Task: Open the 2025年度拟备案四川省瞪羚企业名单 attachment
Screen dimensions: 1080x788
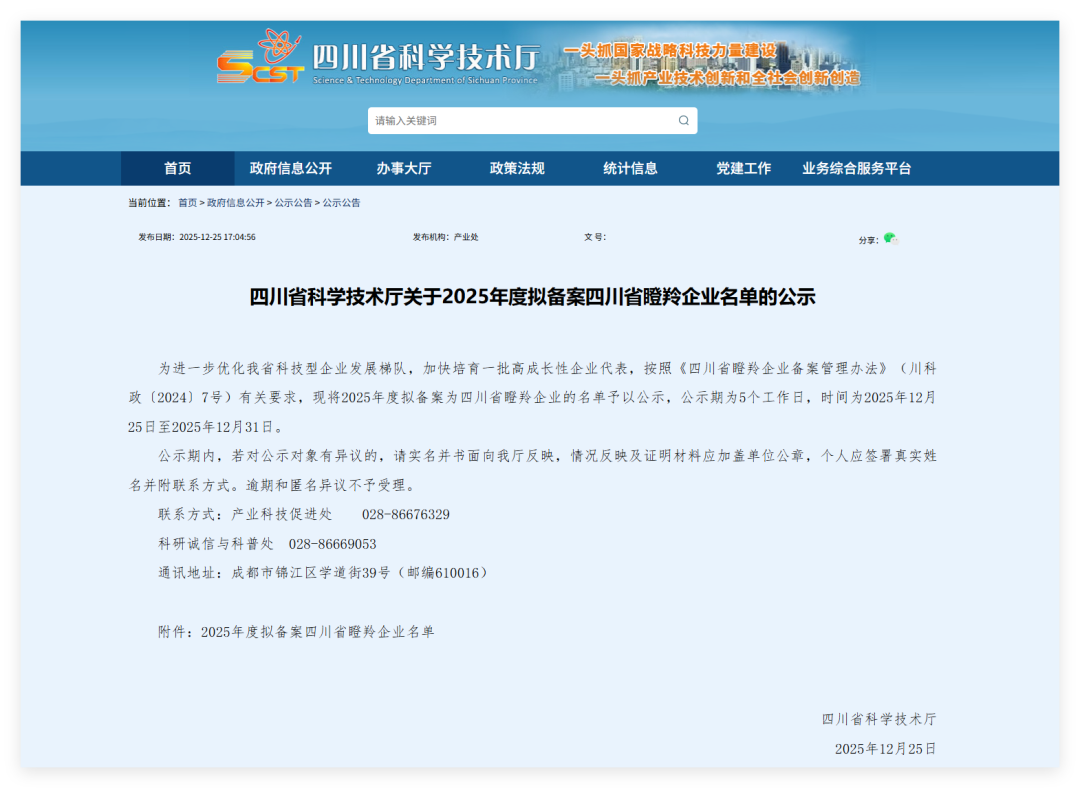Action: click(x=317, y=632)
